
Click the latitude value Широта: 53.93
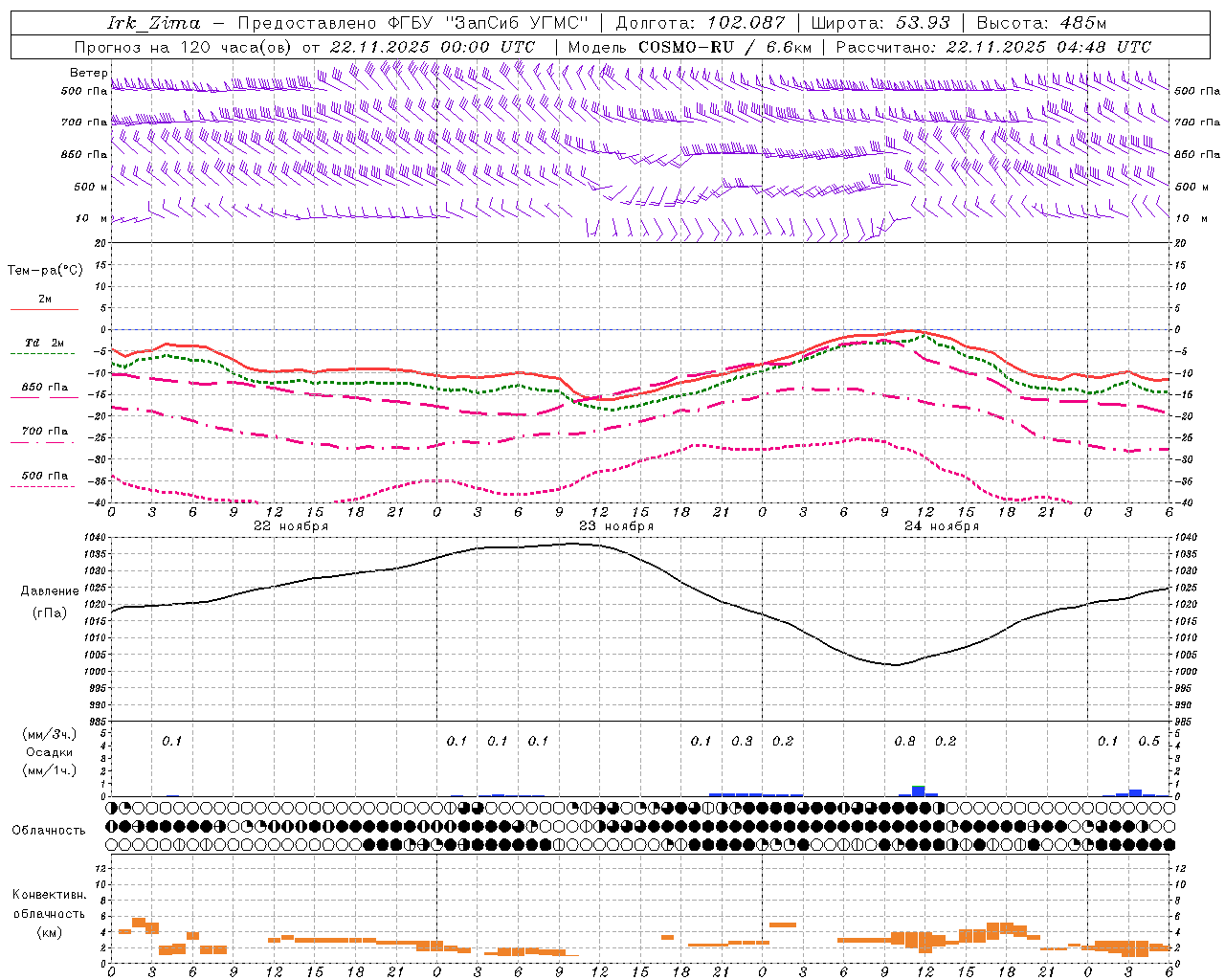pos(880,23)
